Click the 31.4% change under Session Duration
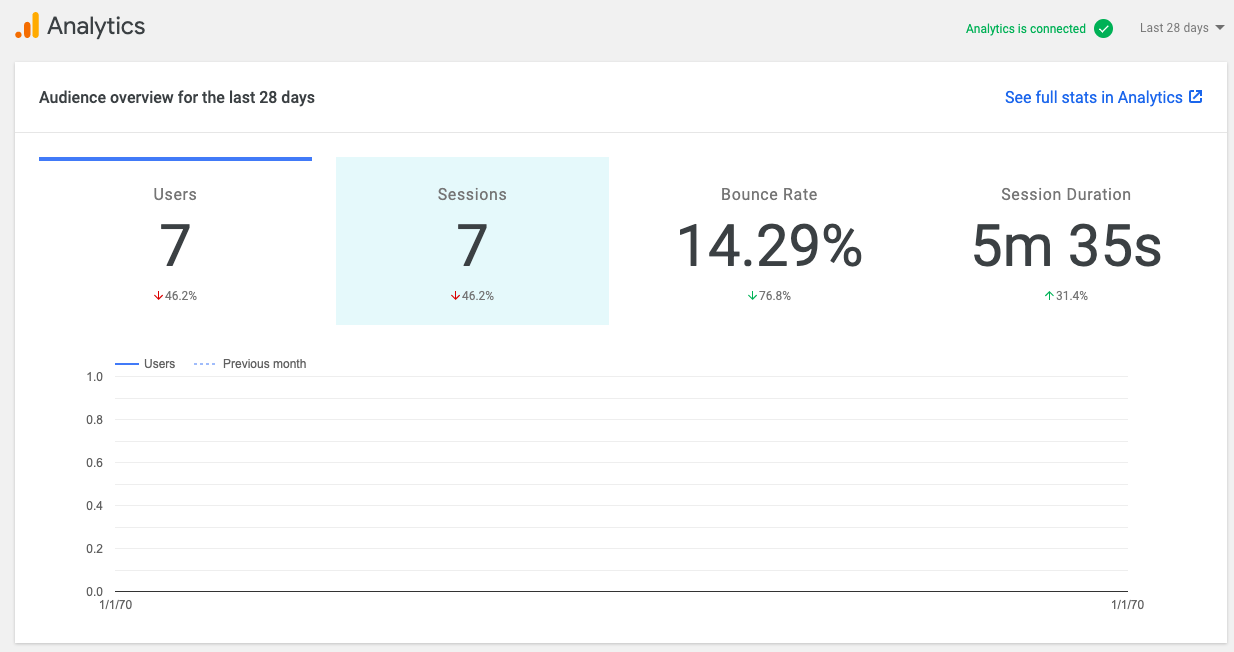 [x=1072, y=296]
